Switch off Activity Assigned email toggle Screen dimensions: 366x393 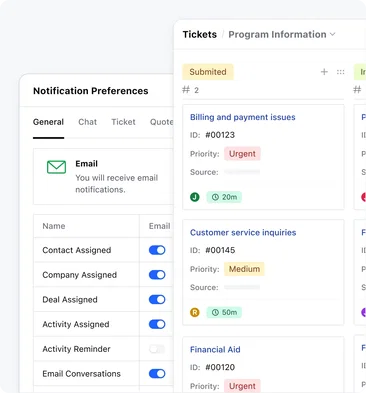pos(157,324)
